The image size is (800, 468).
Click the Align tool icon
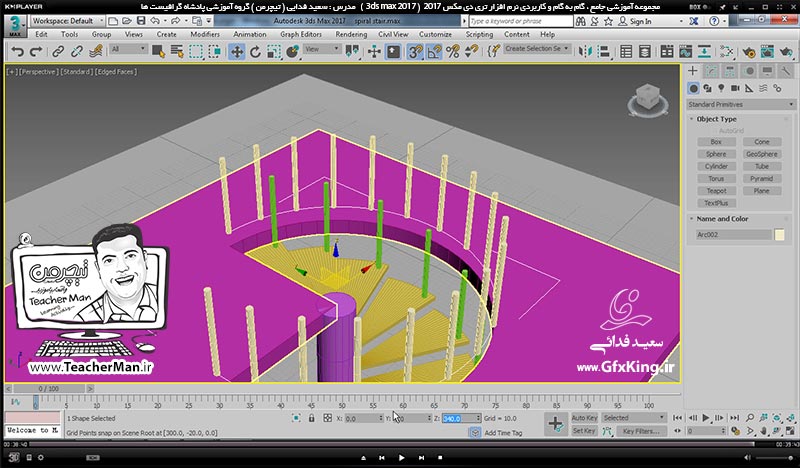(x=604, y=52)
